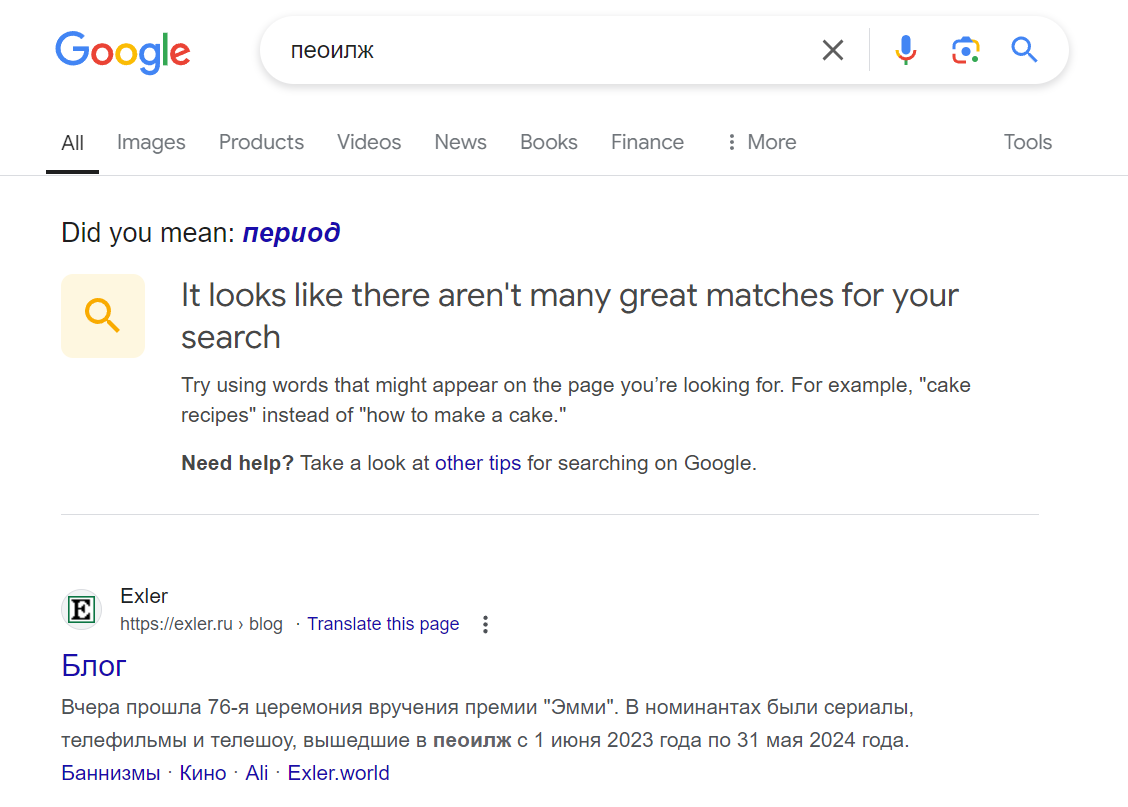The height and width of the screenshot is (807, 1128).
Task: Select the Products tab
Action: (261, 142)
